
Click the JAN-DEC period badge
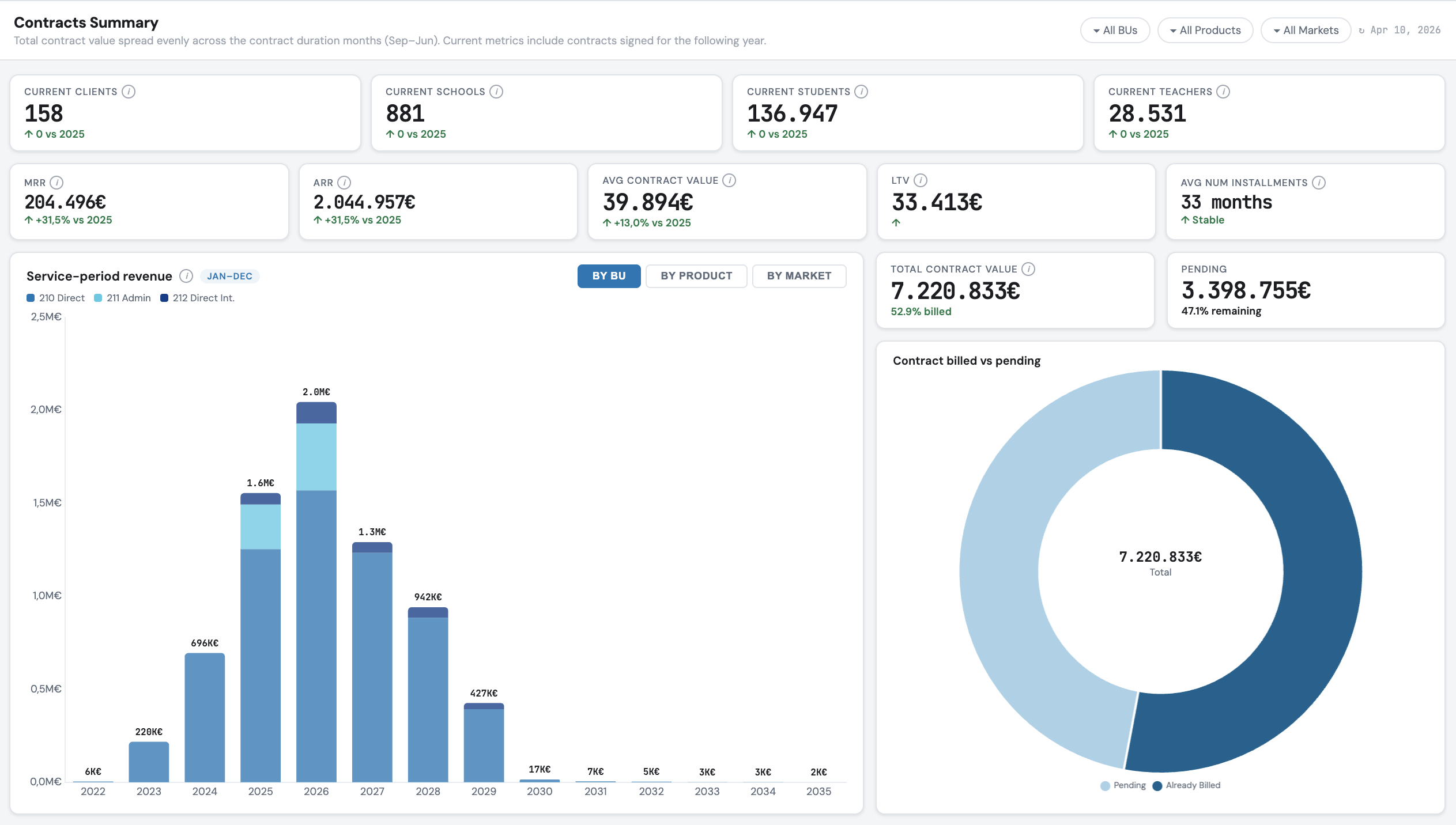[x=229, y=276]
